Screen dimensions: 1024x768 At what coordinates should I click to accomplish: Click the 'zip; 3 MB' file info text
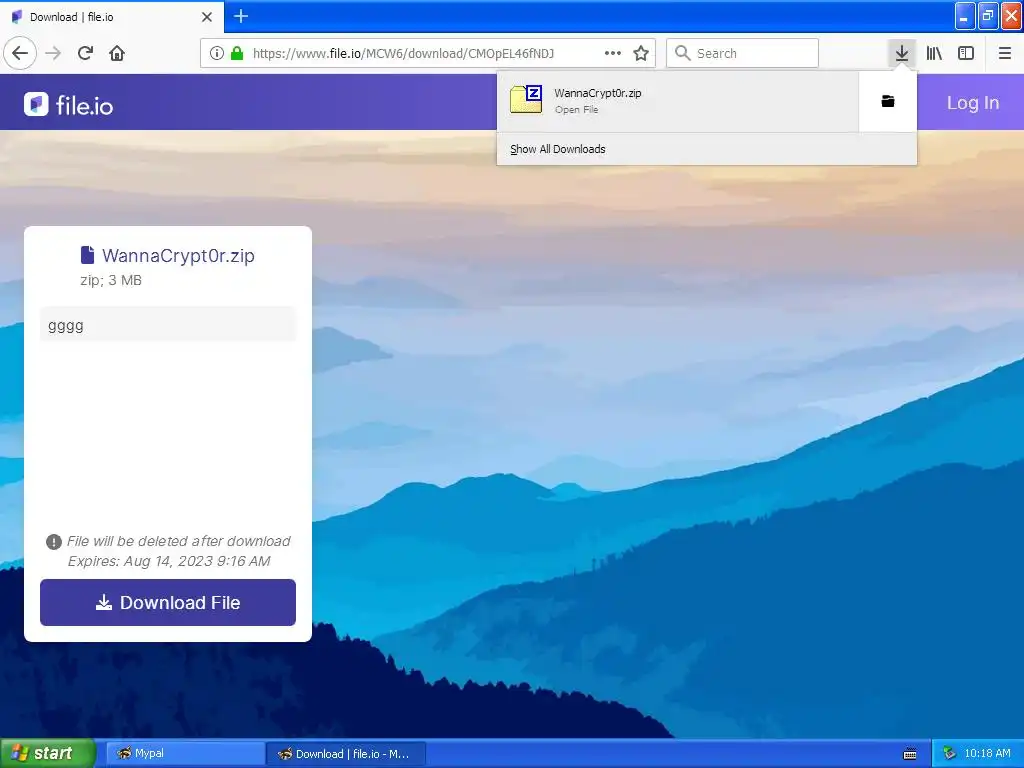click(x=111, y=280)
